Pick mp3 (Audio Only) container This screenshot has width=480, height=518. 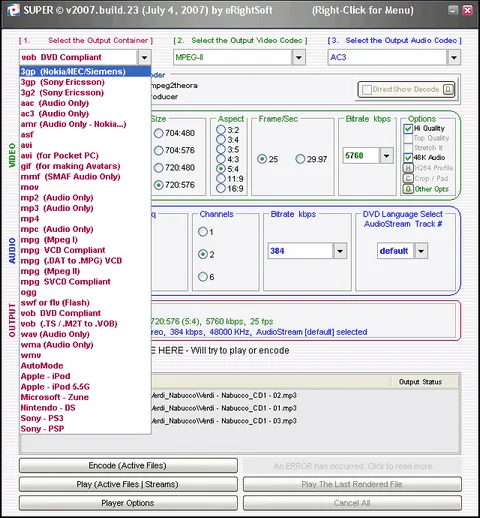point(85,208)
